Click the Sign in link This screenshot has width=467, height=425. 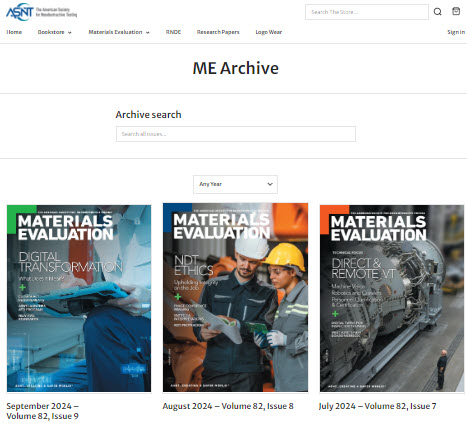456,32
